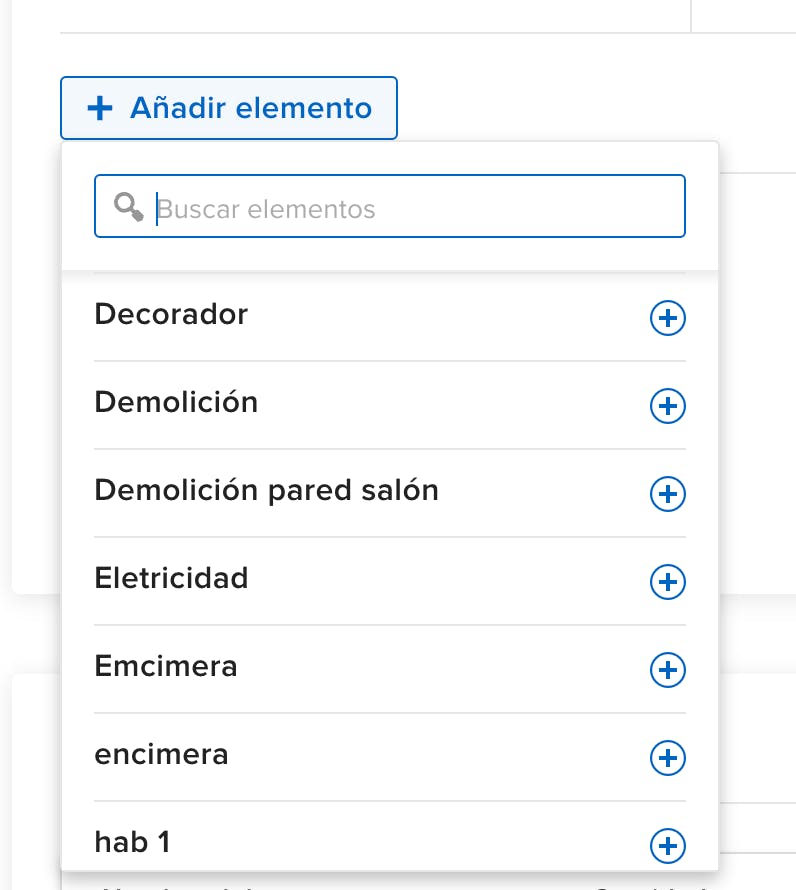Select the Decorador list entry
The height and width of the screenshot is (890, 796).
(x=171, y=314)
